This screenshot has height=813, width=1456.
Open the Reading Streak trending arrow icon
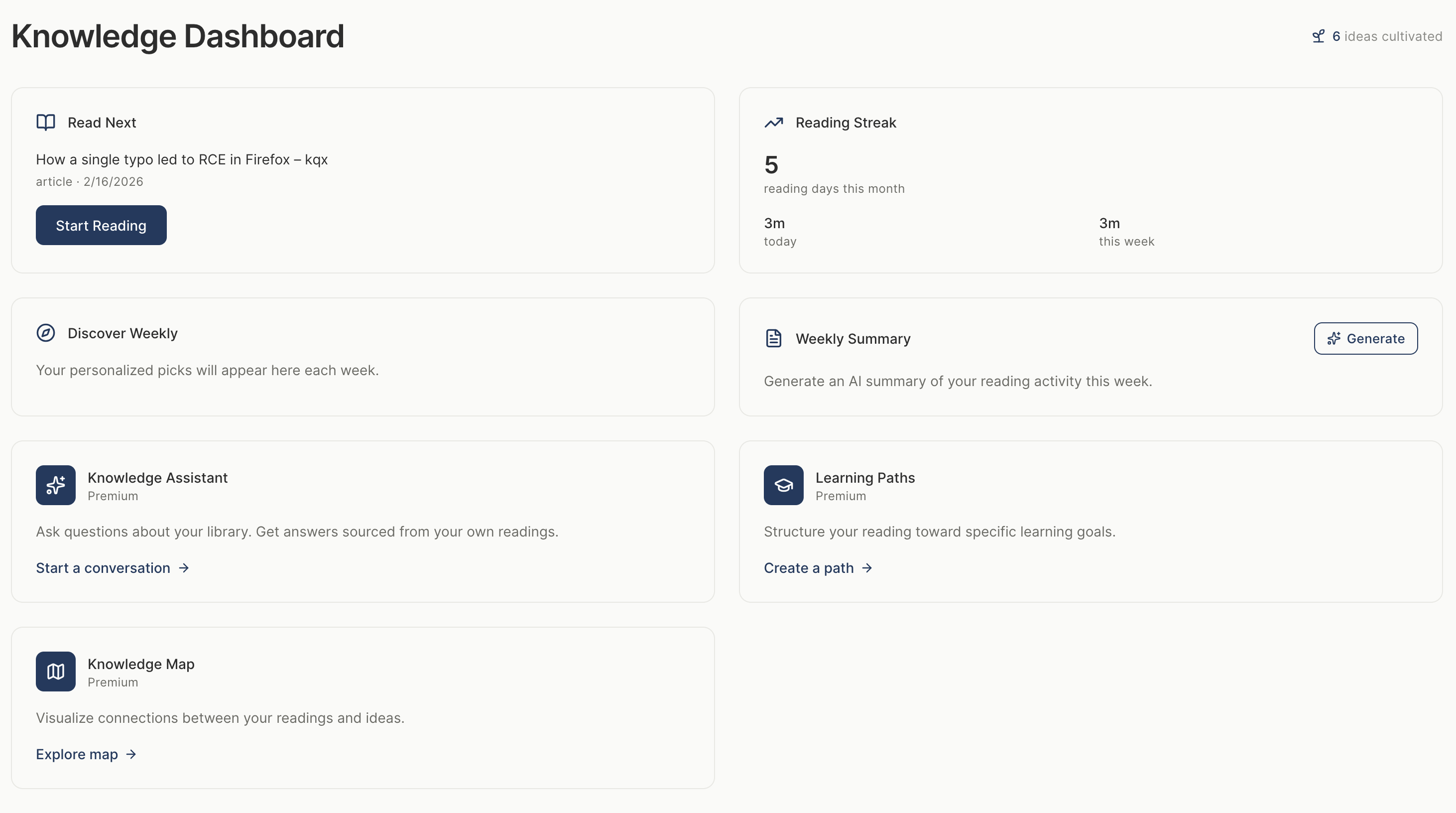pyautogui.click(x=774, y=122)
